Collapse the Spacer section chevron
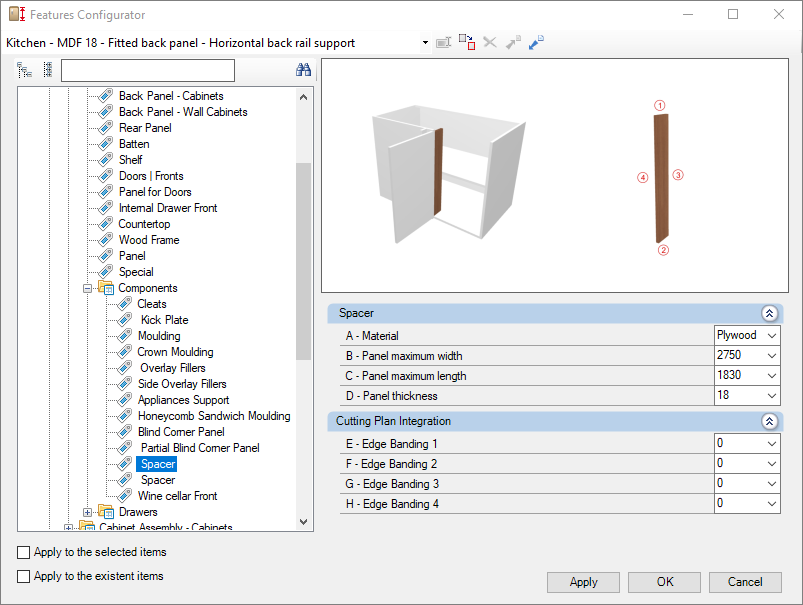The image size is (803, 605). click(x=769, y=314)
